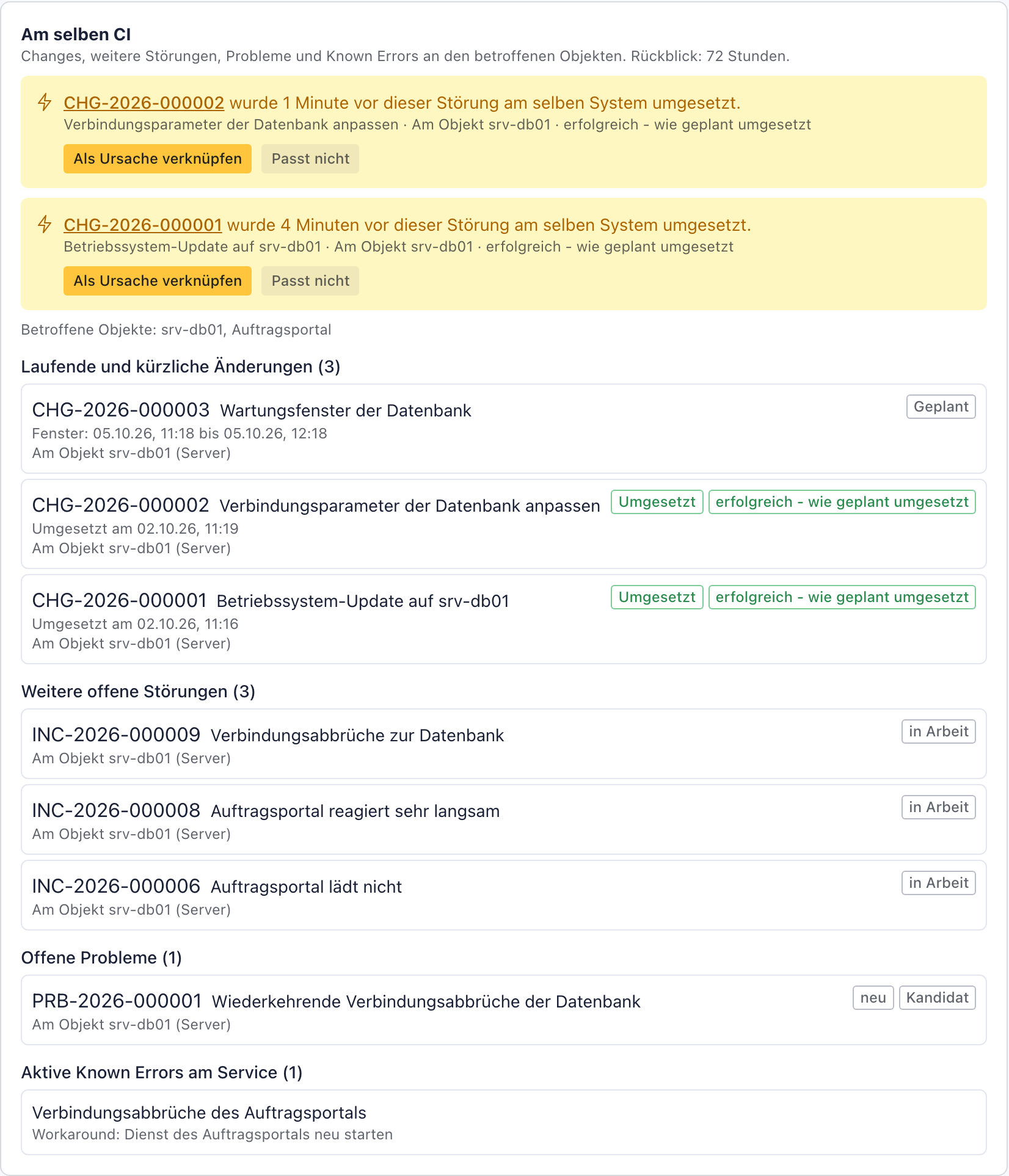Click the Geplant status badge
Viewport: 1009px width, 1176px height.
941,407
